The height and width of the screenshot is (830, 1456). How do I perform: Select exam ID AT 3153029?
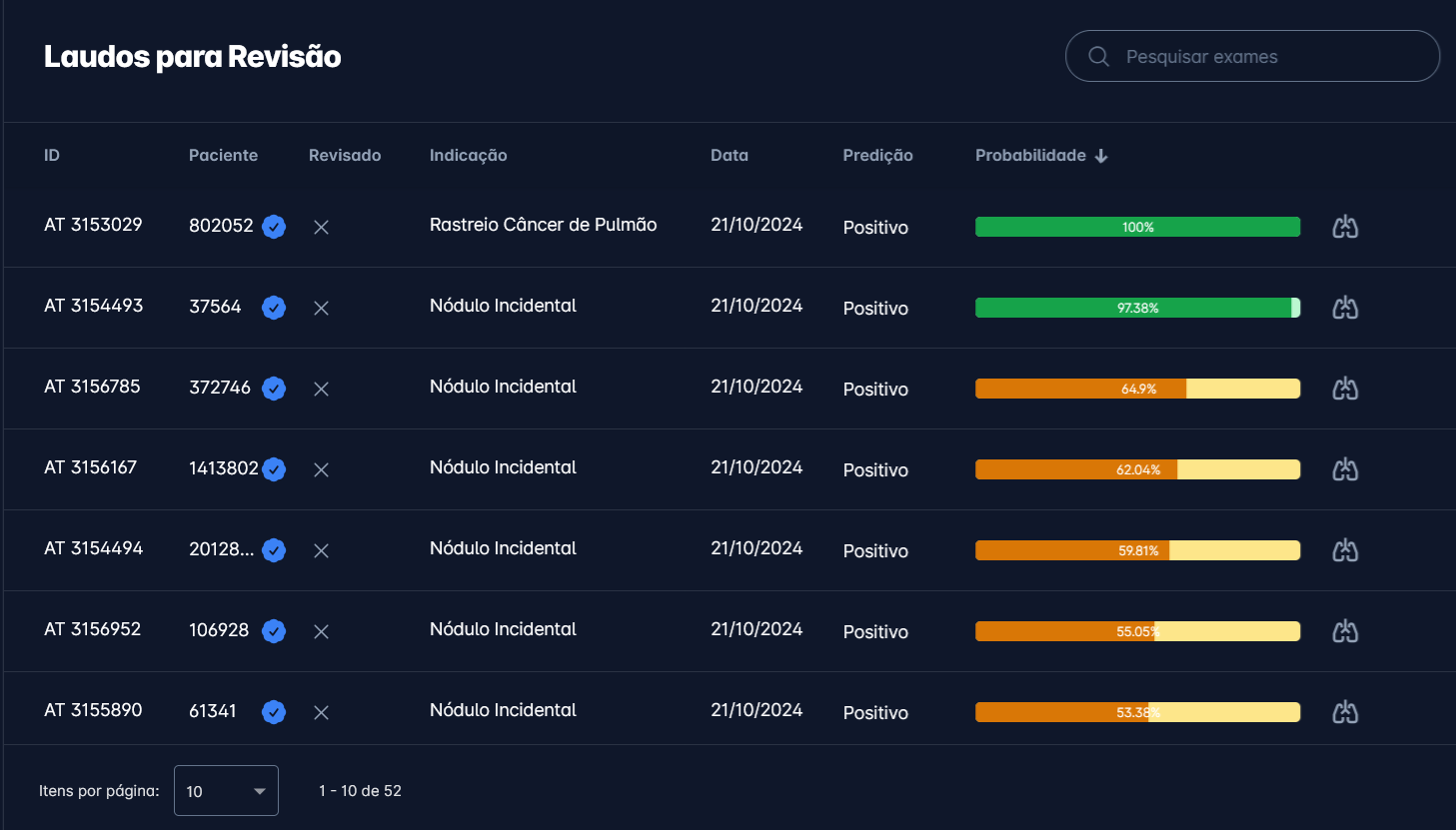(93, 225)
